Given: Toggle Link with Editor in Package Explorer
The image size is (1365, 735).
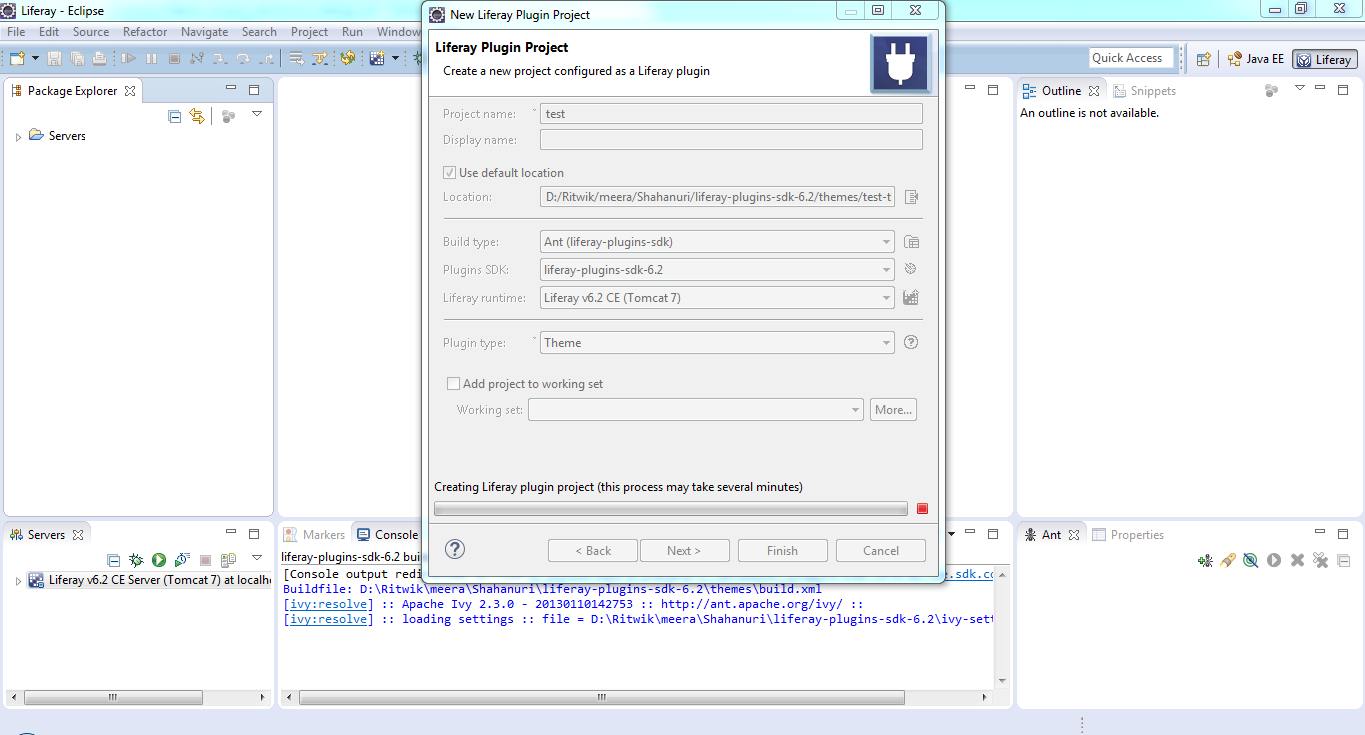Looking at the screenshot, I should coord(197,116).
